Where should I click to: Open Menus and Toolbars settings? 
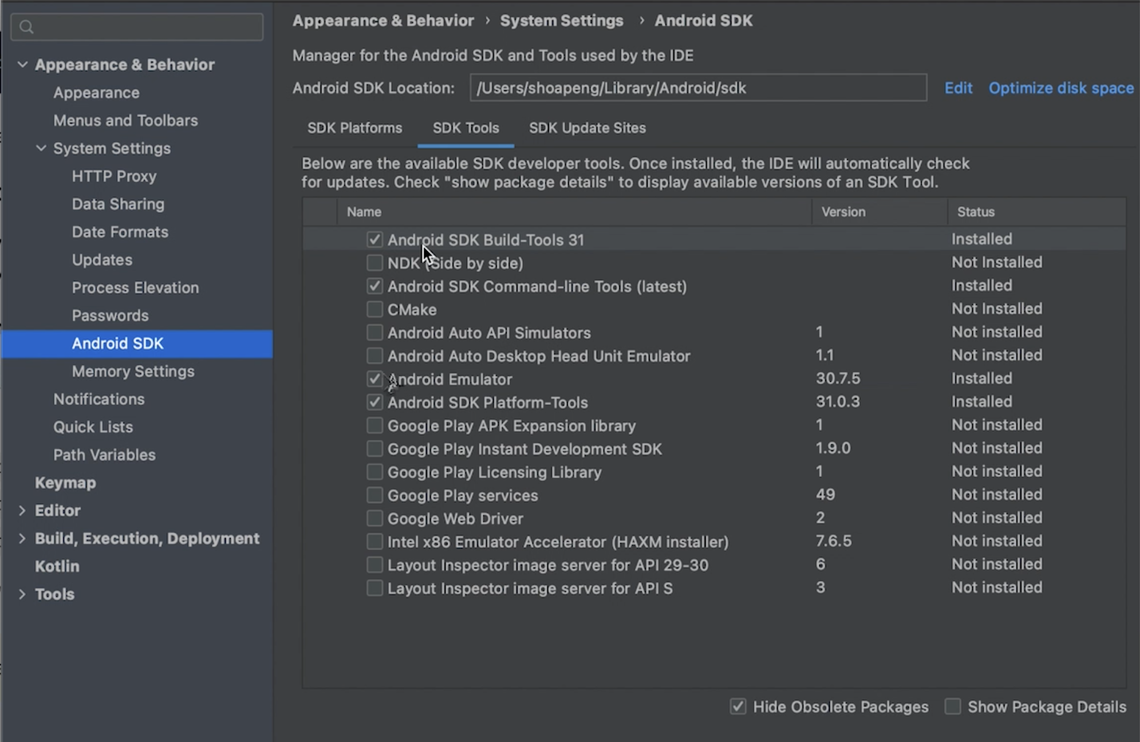[125, 121]
